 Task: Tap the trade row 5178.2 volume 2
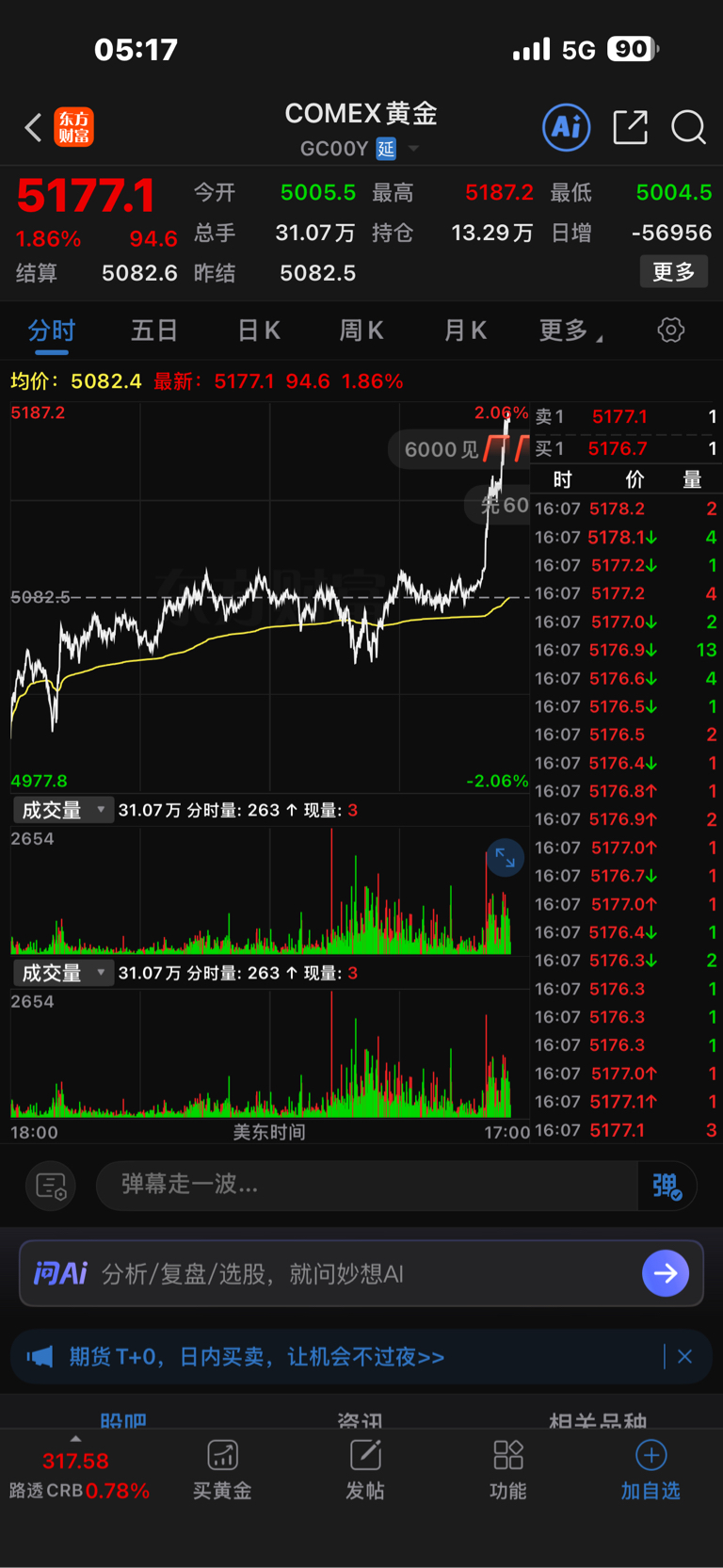tap(626, 509)
